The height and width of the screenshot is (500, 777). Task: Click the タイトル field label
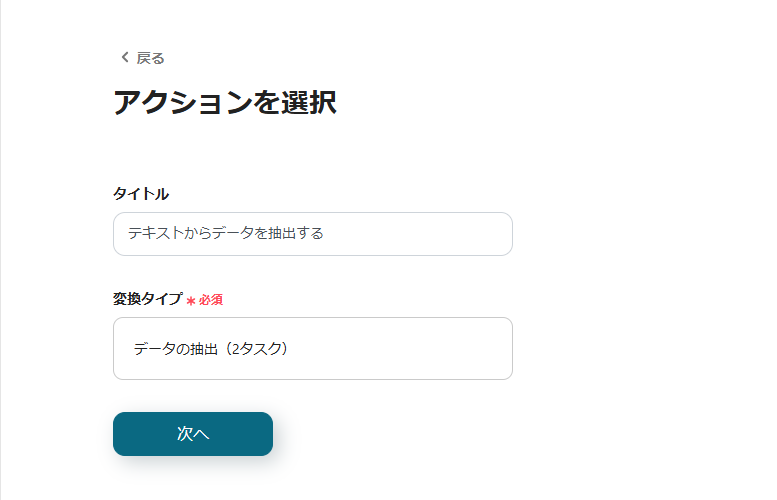point(141,194)
